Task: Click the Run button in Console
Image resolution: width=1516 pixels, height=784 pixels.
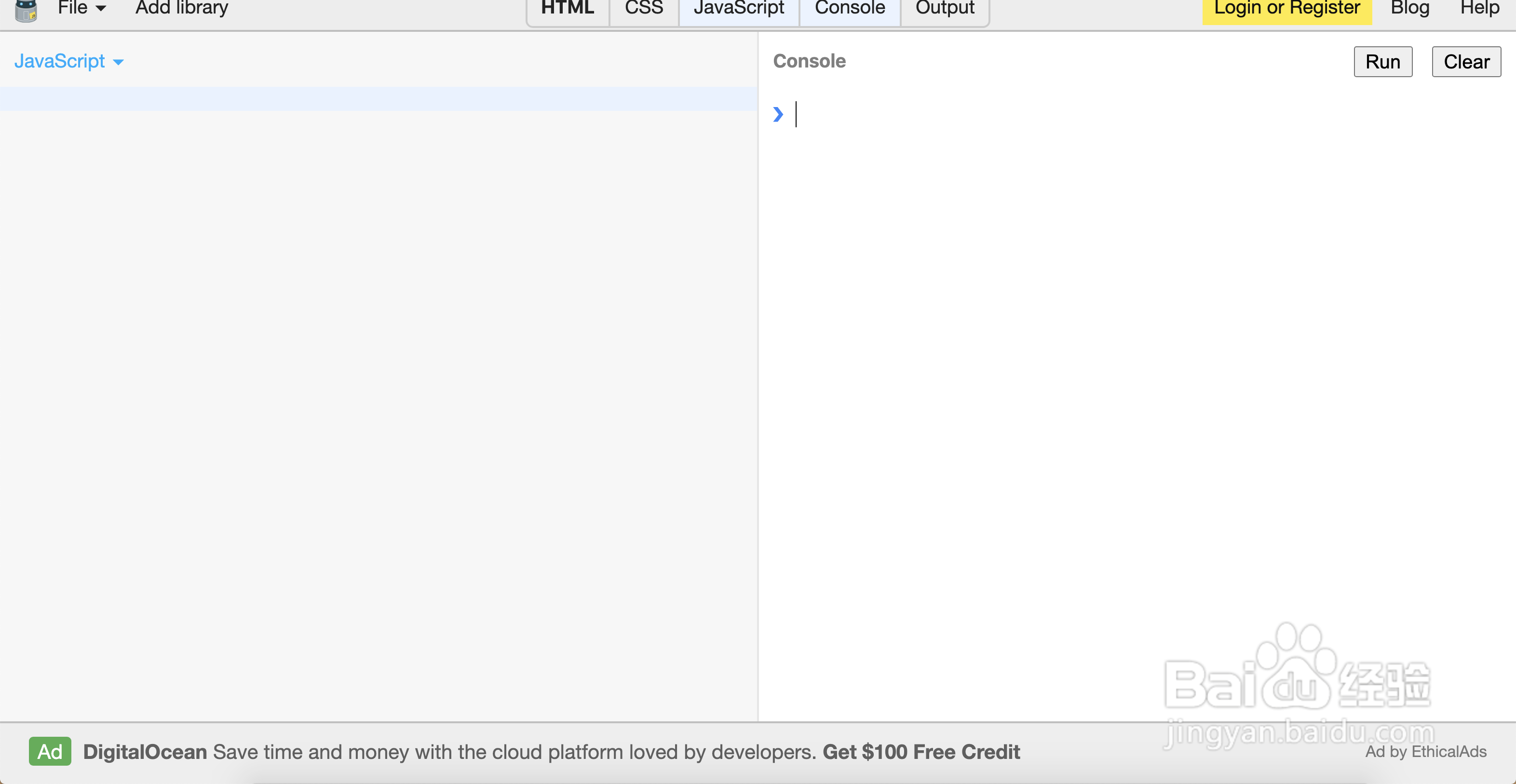Action: click(1383, 62)
